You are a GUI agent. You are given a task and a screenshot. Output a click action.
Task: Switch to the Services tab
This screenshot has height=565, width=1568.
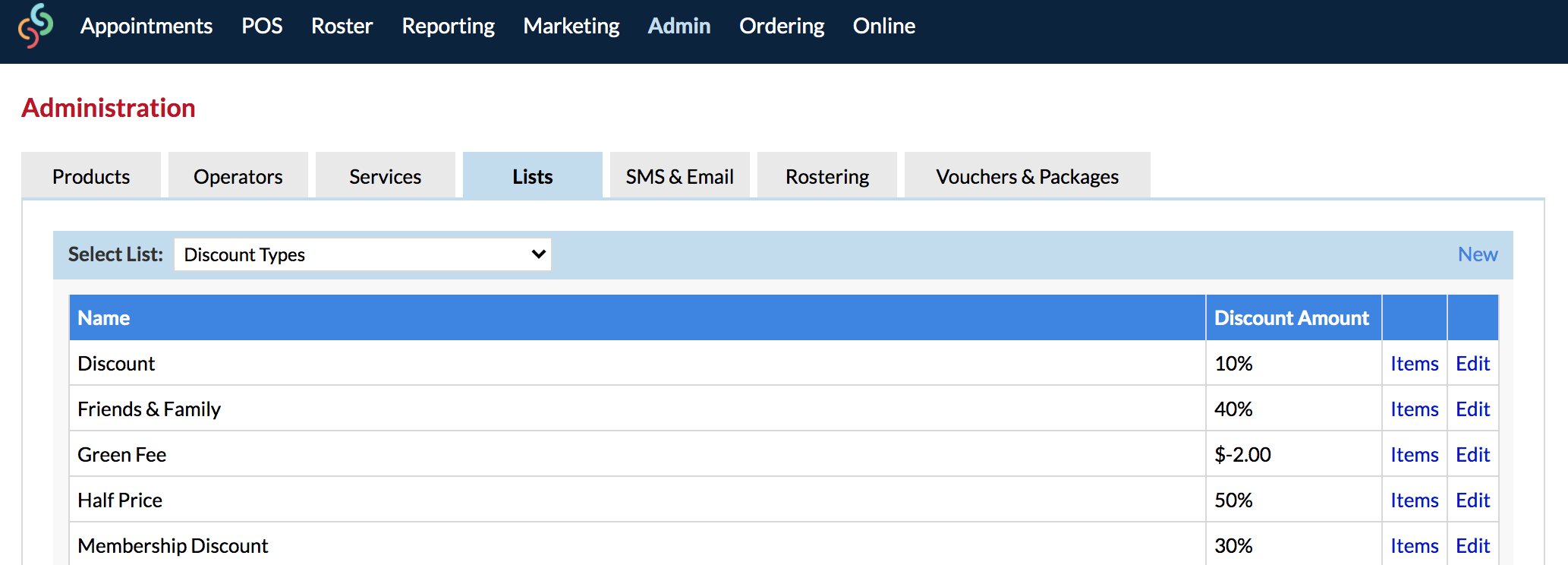[x=386, y=176]
